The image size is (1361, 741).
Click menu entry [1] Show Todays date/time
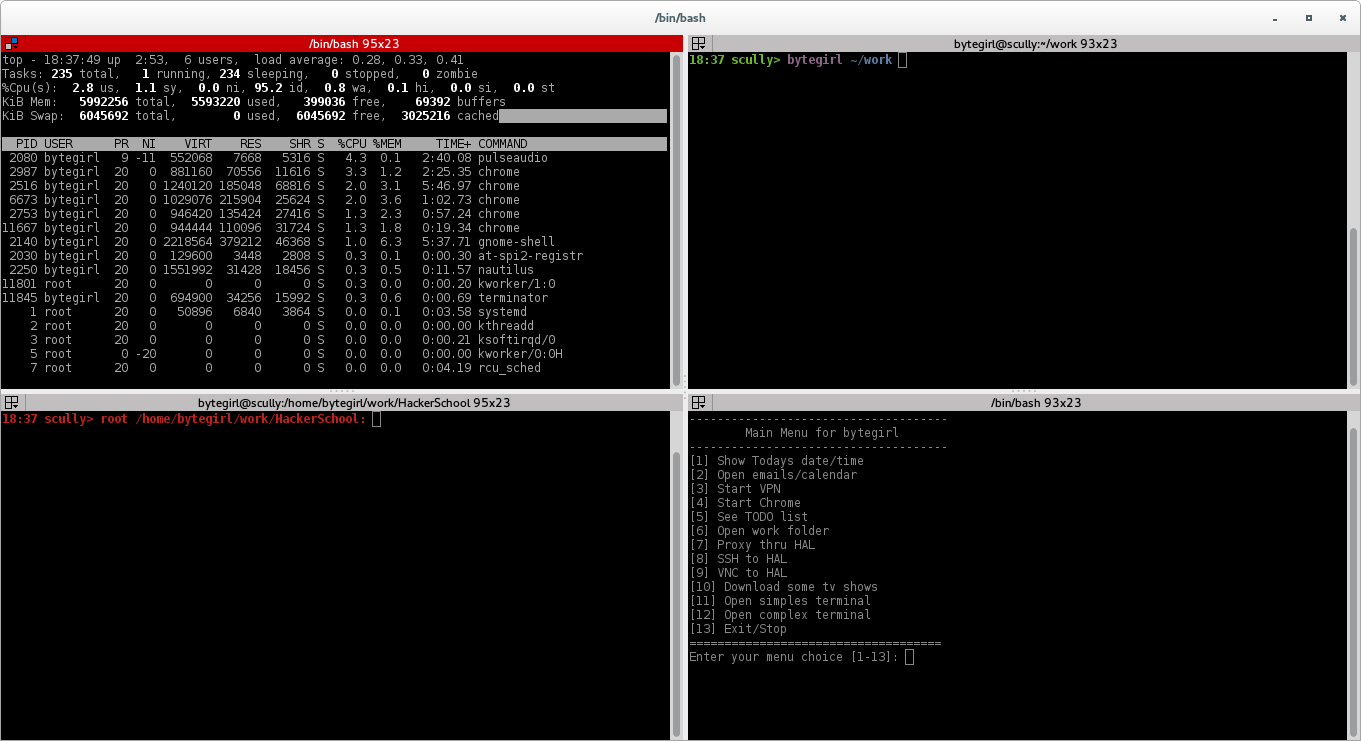[776, 461]
